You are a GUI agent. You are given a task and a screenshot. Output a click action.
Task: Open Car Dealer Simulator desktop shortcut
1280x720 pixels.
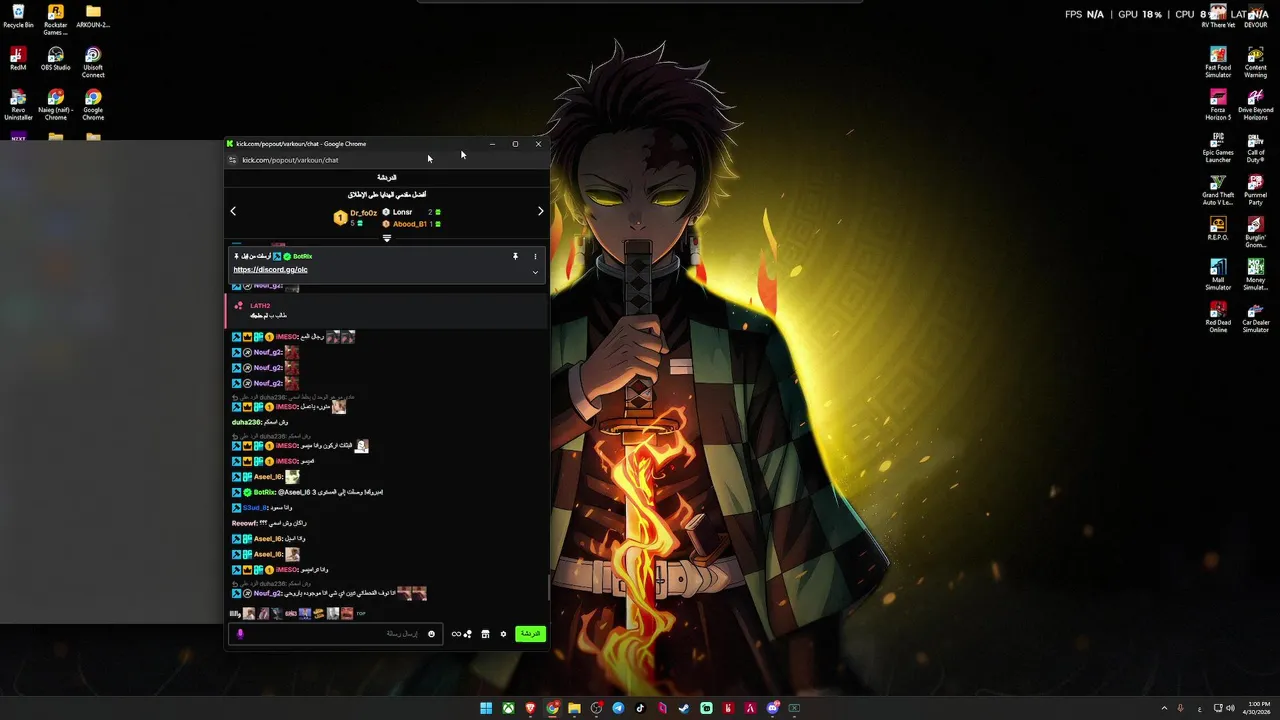pyautogui.click(x=1255, y=318)
